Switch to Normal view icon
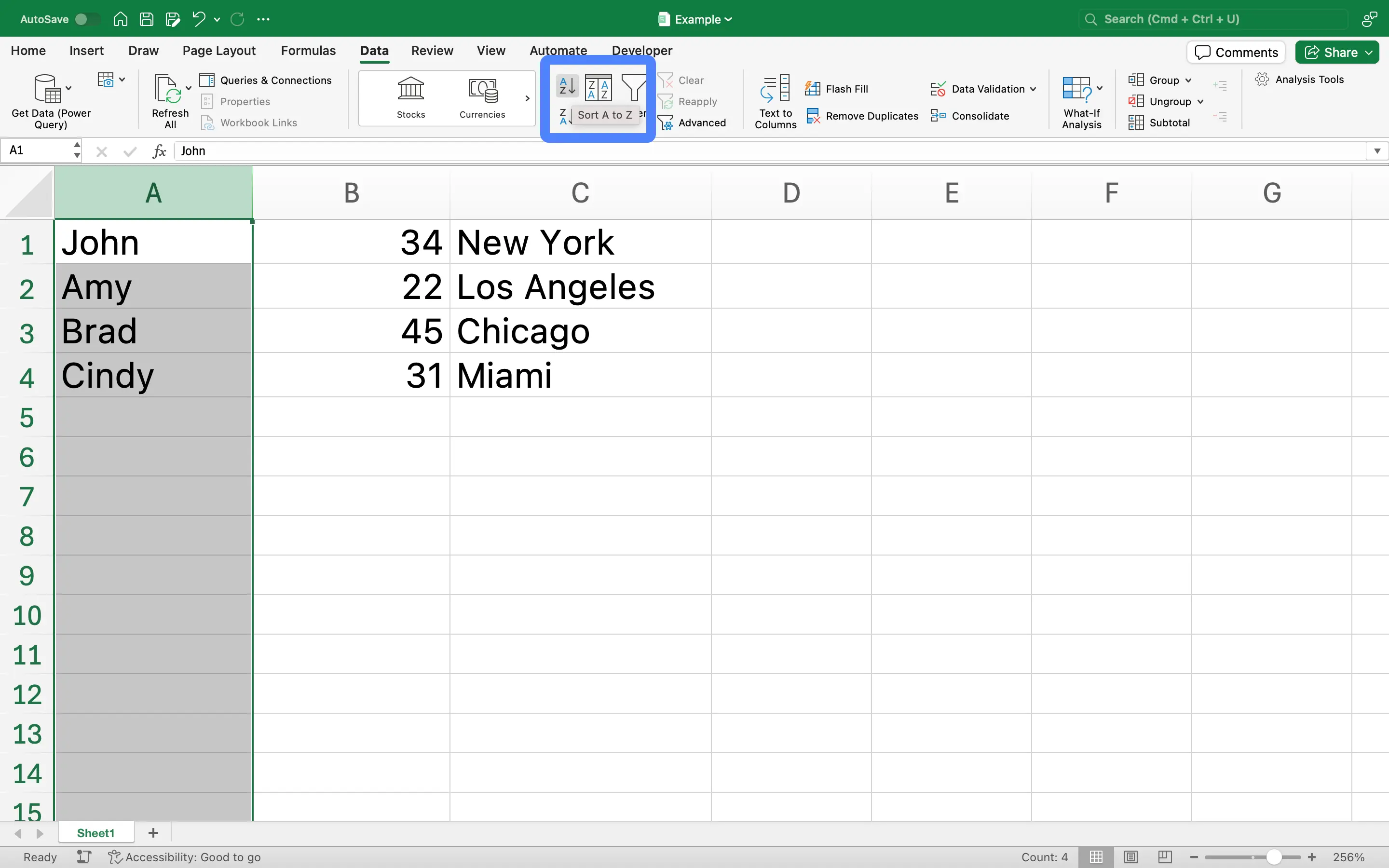This screenshot has width=1389, height=868. [x=1096, y=856]
